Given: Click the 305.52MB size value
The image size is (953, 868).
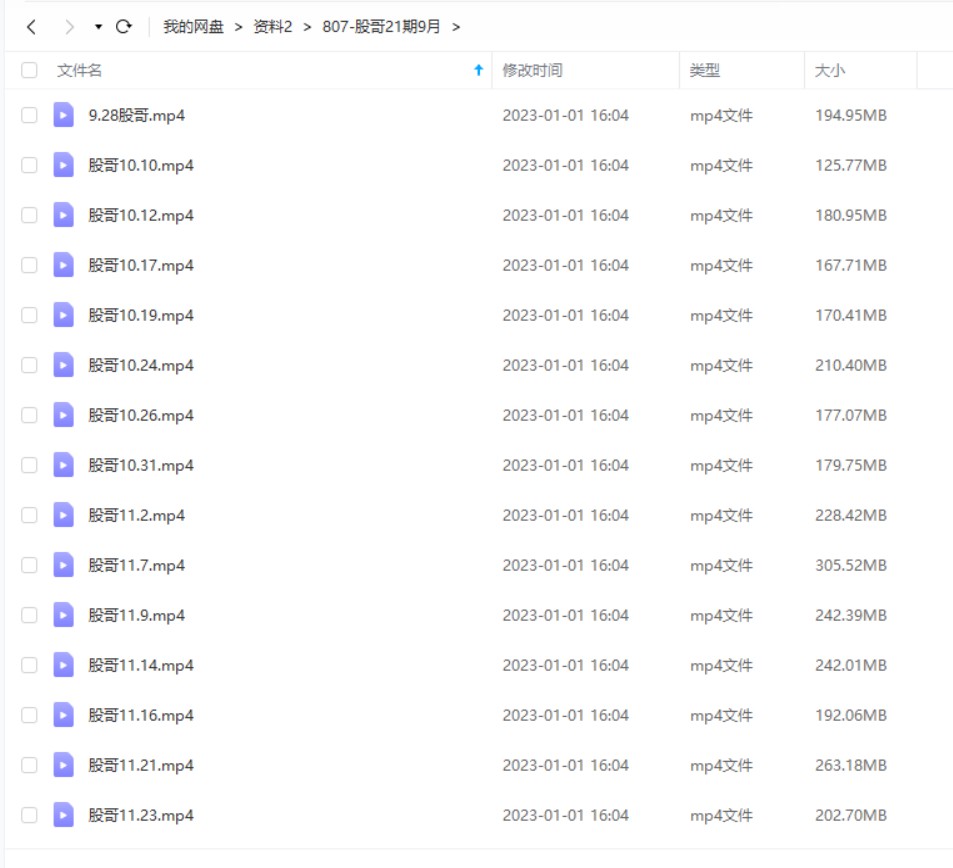Looking at the screenshot, I should [x=851, y=565].
